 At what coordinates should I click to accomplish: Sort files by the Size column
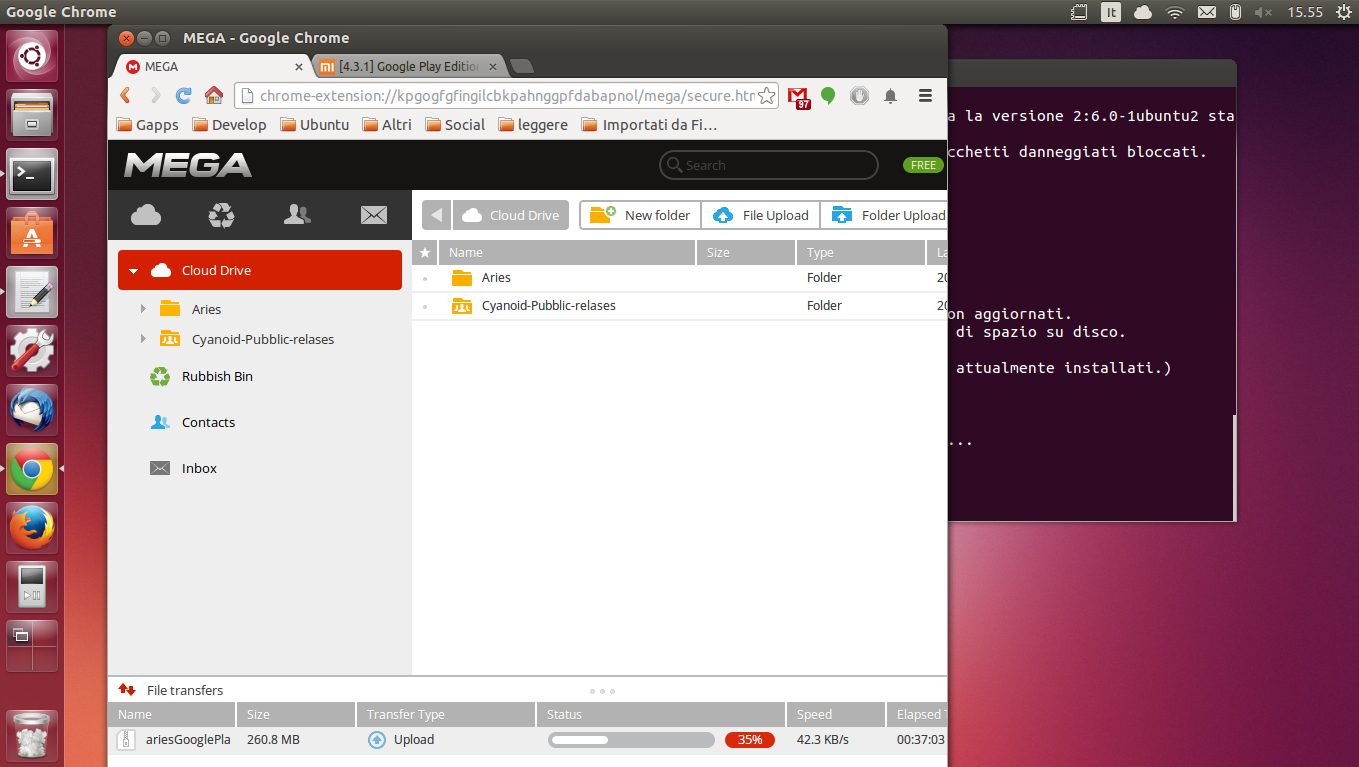(745, 252)
